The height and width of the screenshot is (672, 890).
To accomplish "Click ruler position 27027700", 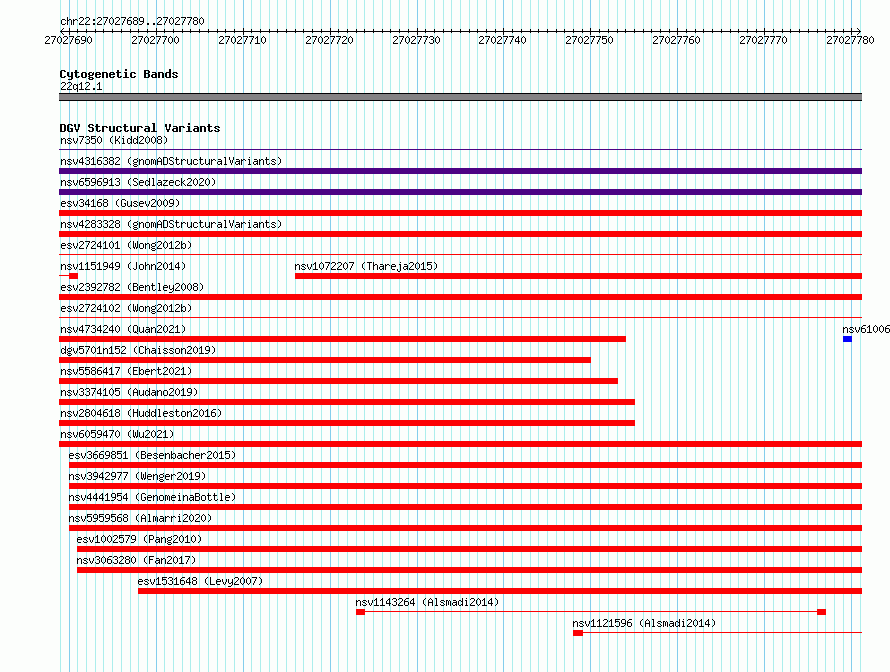I will (x=156, y=40).
